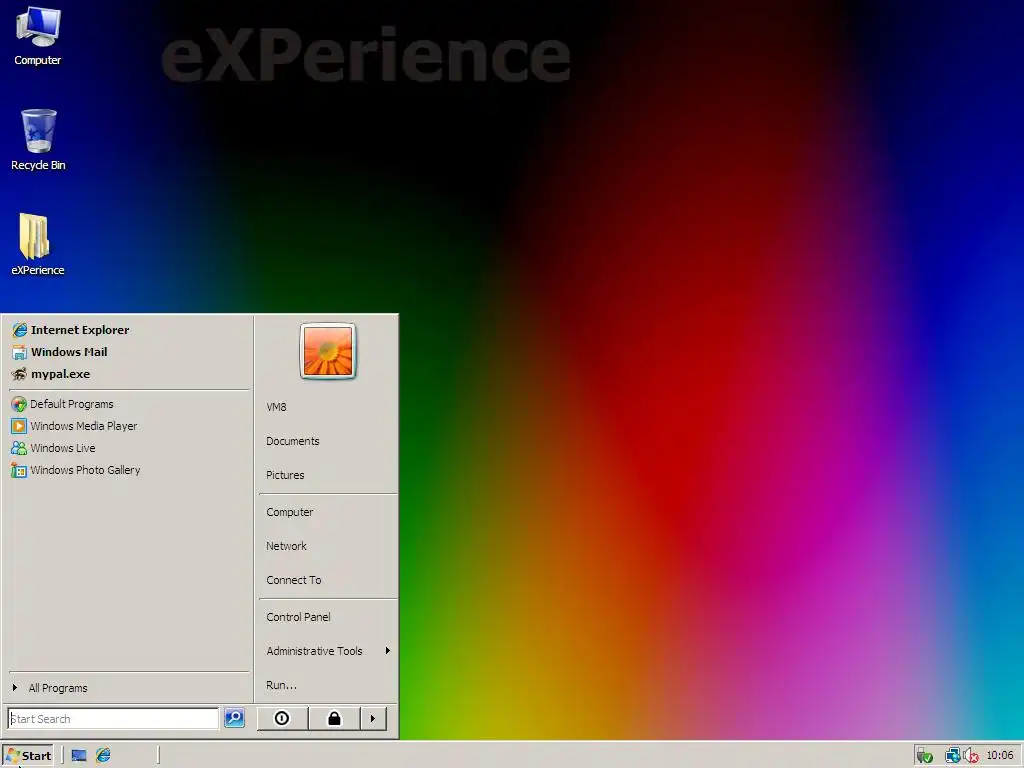This screenshot has height=768, width=1024.
Task: Expand the Administrative Tools submenu
Action: tap(328, 651)
